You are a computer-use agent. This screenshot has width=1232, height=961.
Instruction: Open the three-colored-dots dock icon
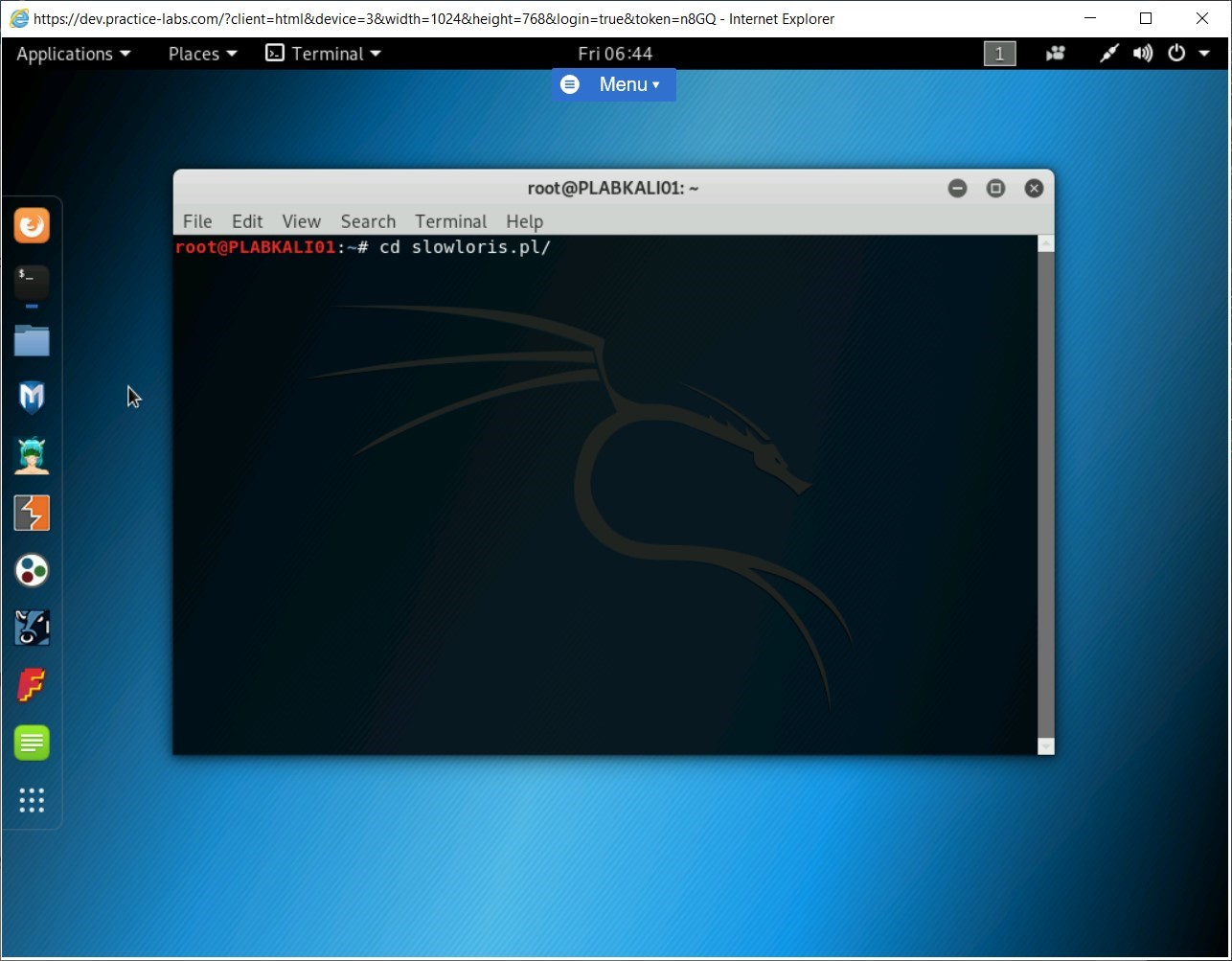tap(32, 570)
